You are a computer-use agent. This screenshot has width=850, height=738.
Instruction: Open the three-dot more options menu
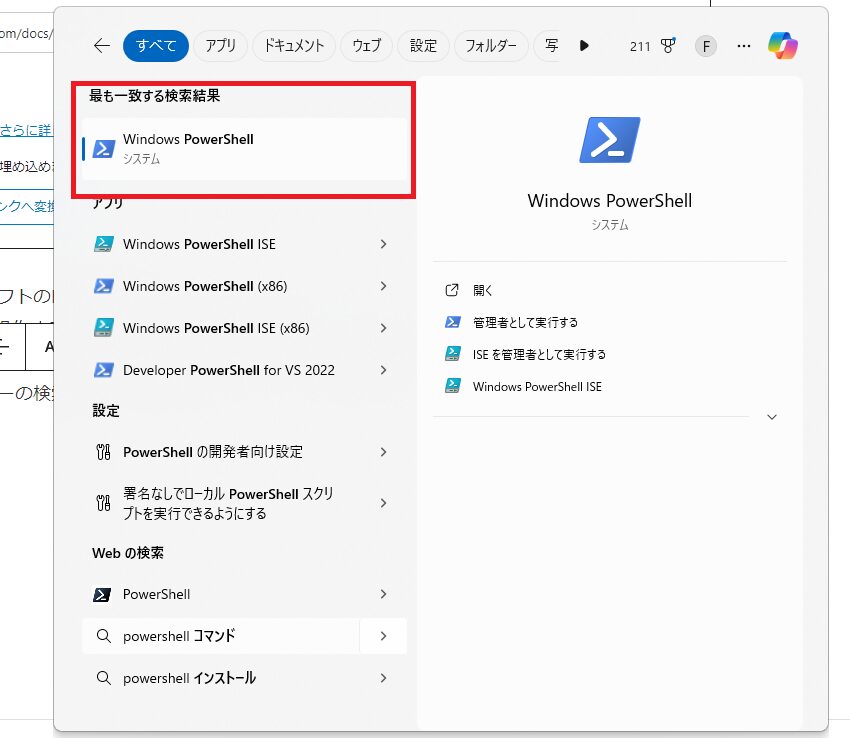tap(744, 46)
